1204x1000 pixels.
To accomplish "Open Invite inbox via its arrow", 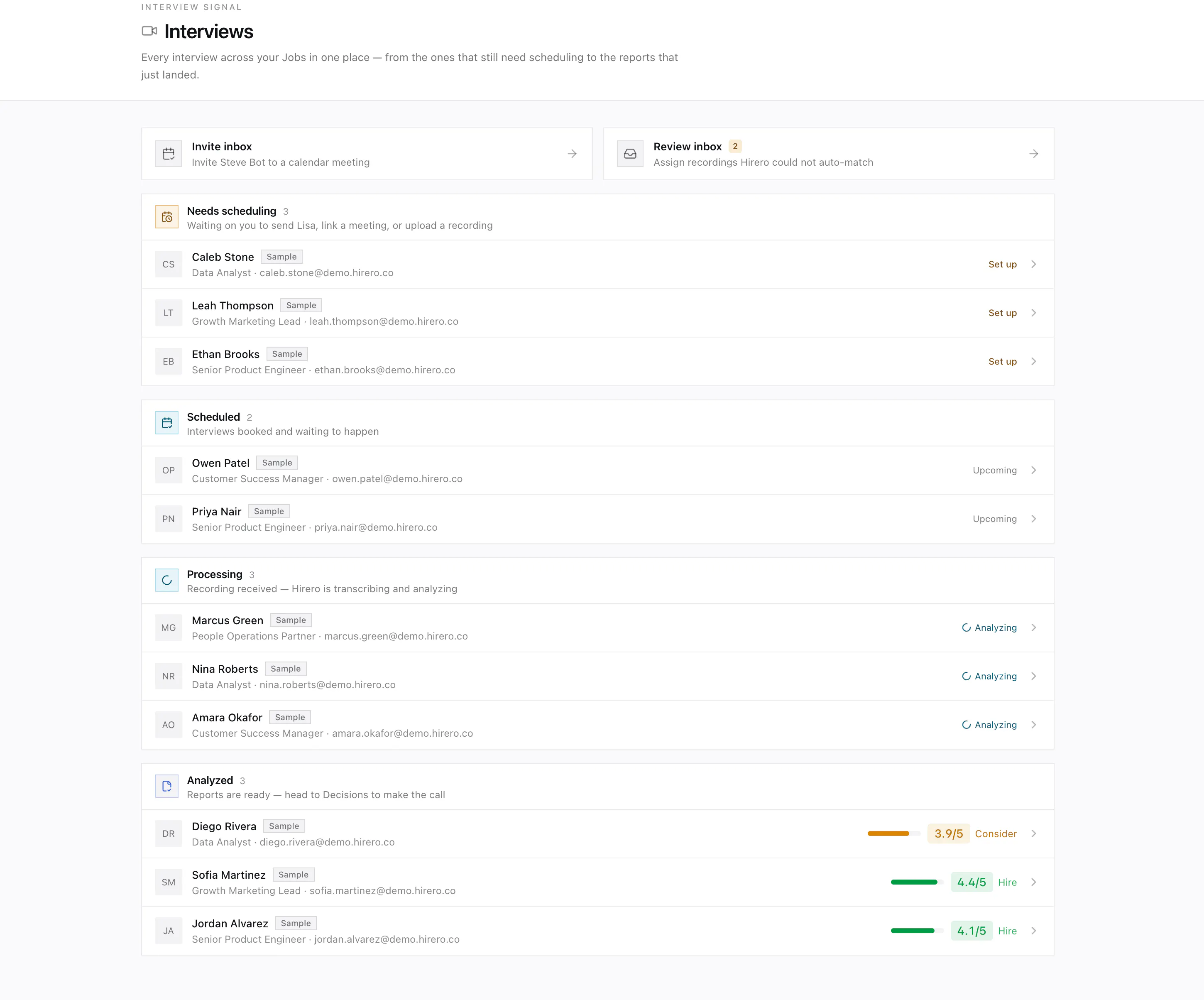I will pos(572,154).
